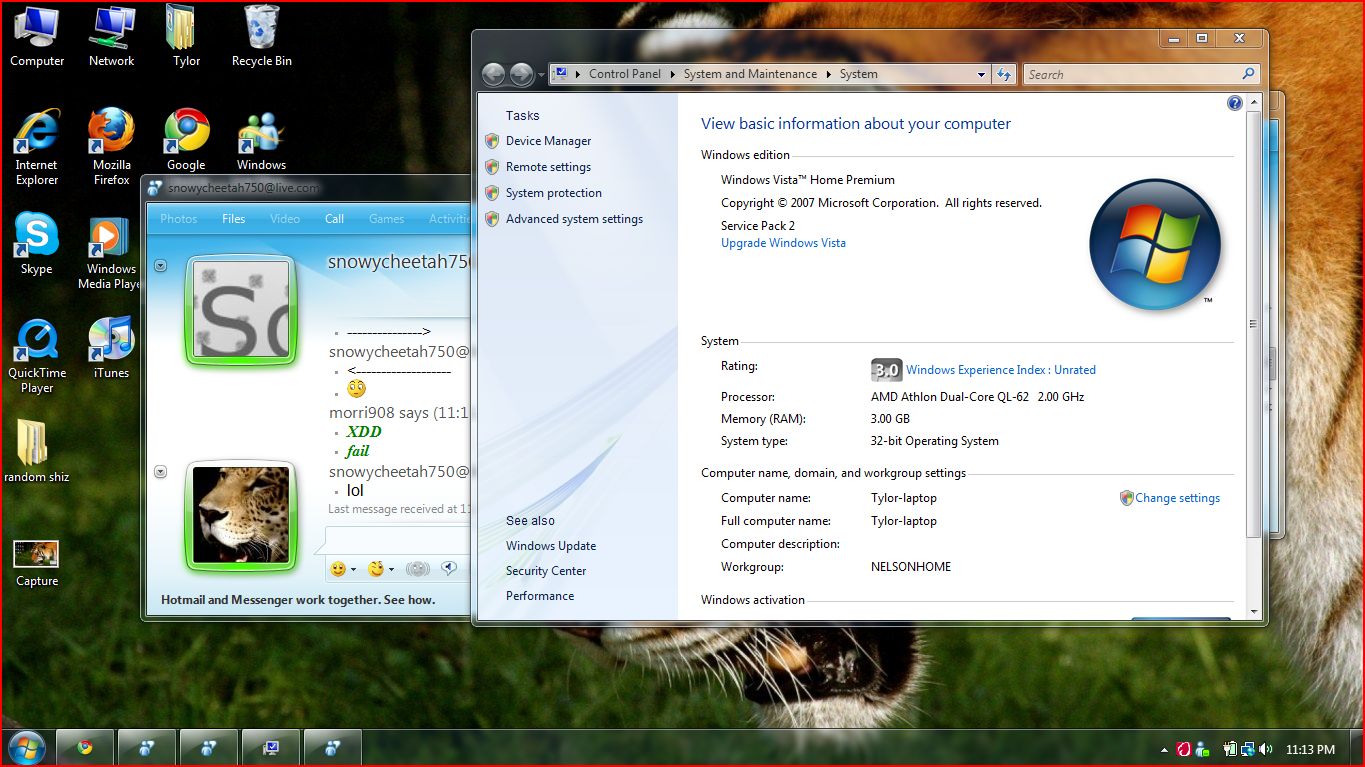The width and height of the screenshot is (1365, 767).
Task: Select the Files tab in Messenger
Action: tap(233, 219)
